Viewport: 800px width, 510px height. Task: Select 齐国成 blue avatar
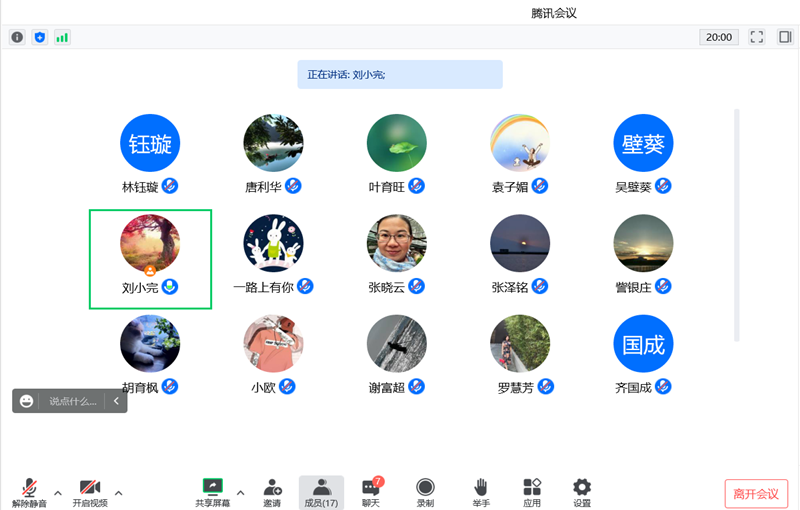(x=643, y=344)
